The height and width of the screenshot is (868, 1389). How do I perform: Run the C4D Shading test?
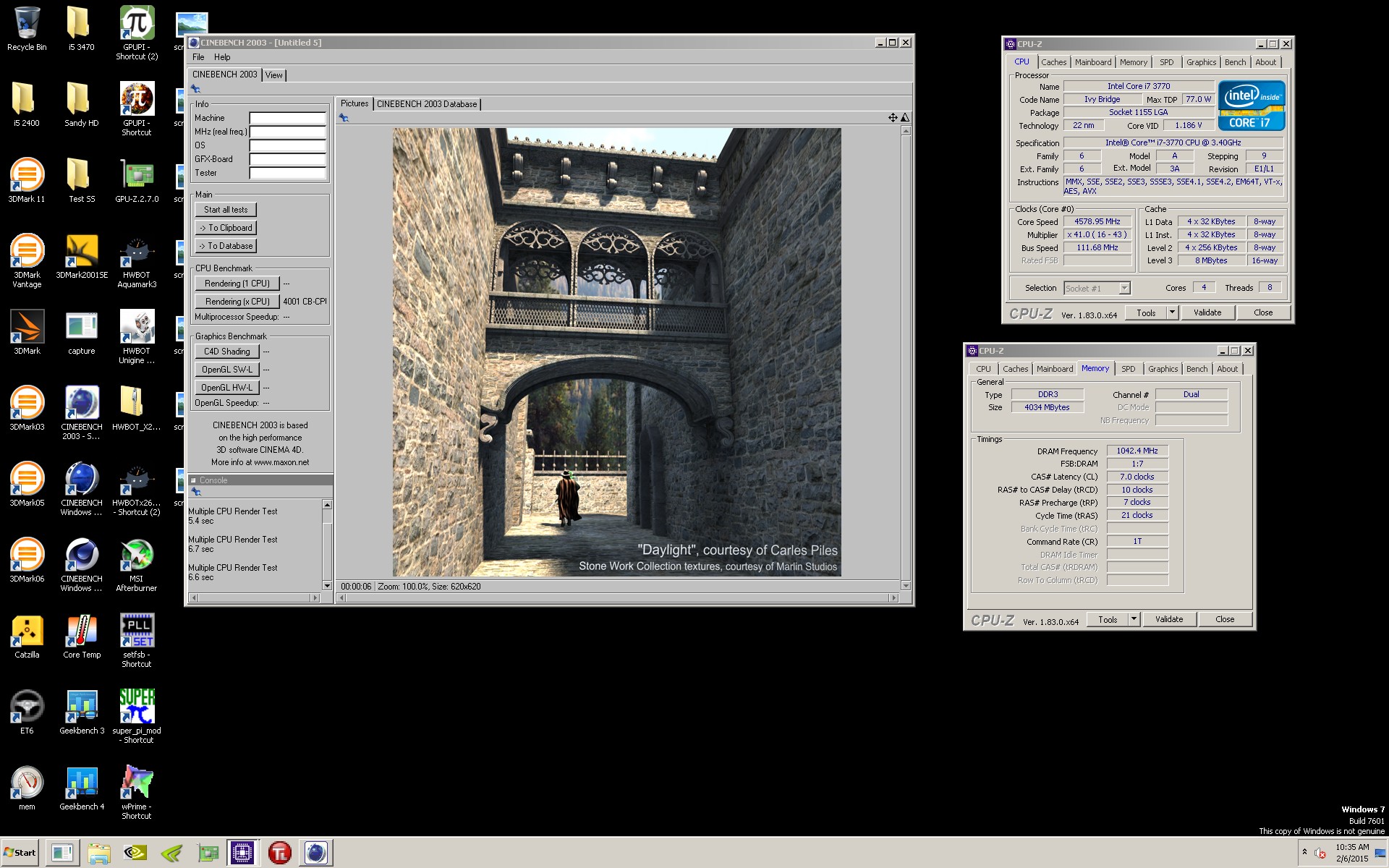227,352
